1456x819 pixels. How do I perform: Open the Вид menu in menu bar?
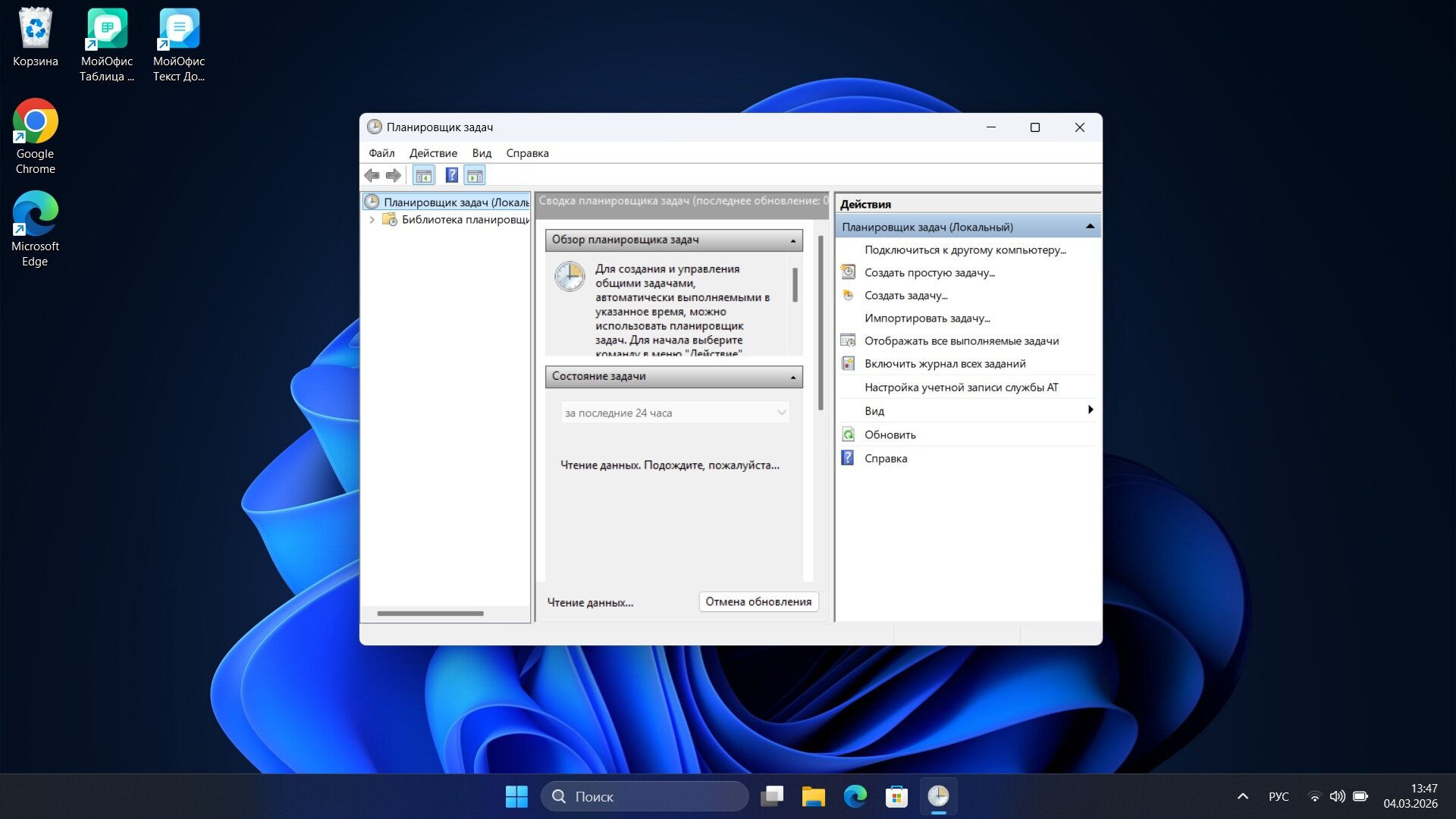[482, 153]
